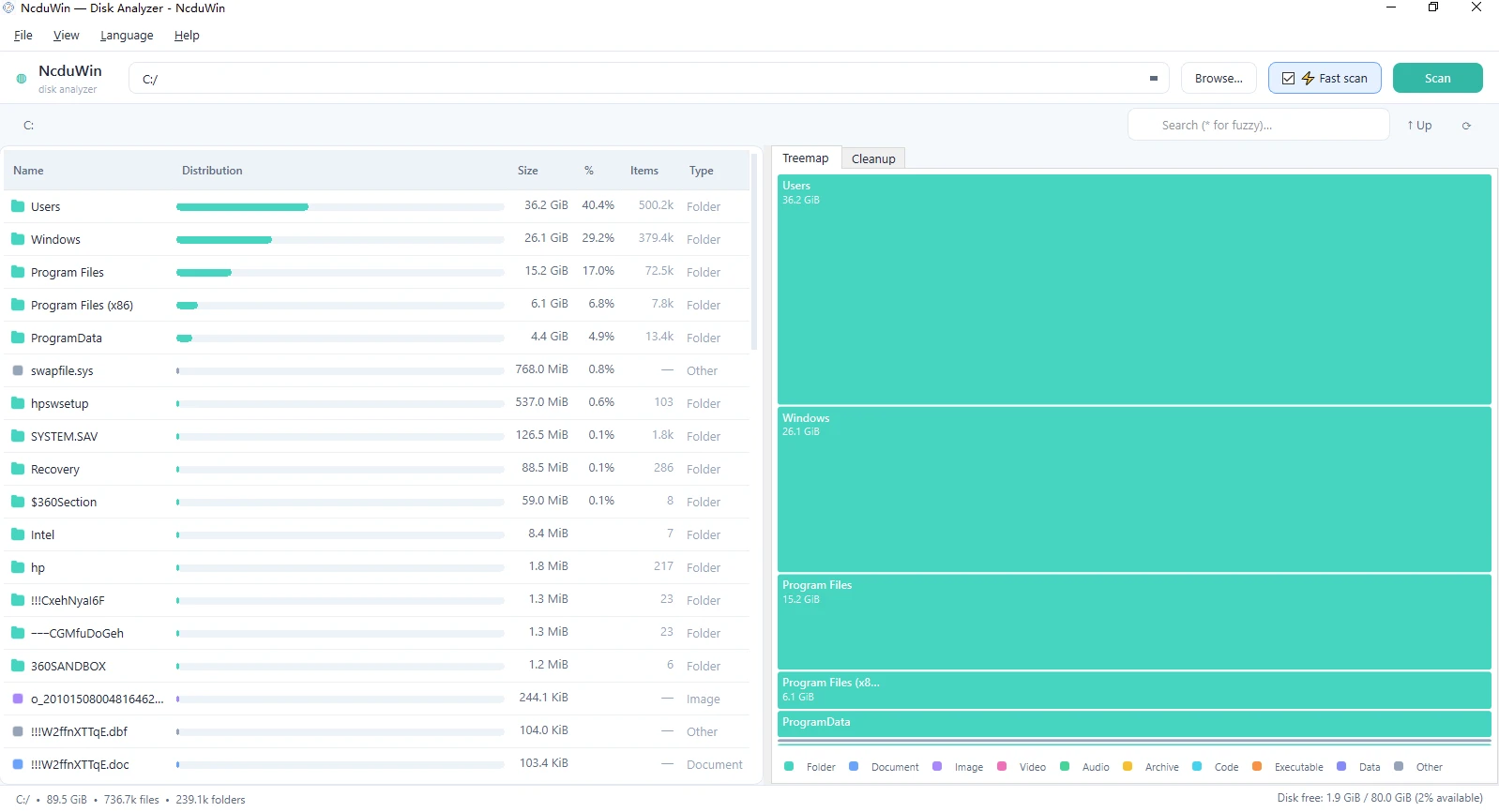This screenshot has width=1499, height=812.
Task: Sort list by Name column header
Action: point(28,171)
